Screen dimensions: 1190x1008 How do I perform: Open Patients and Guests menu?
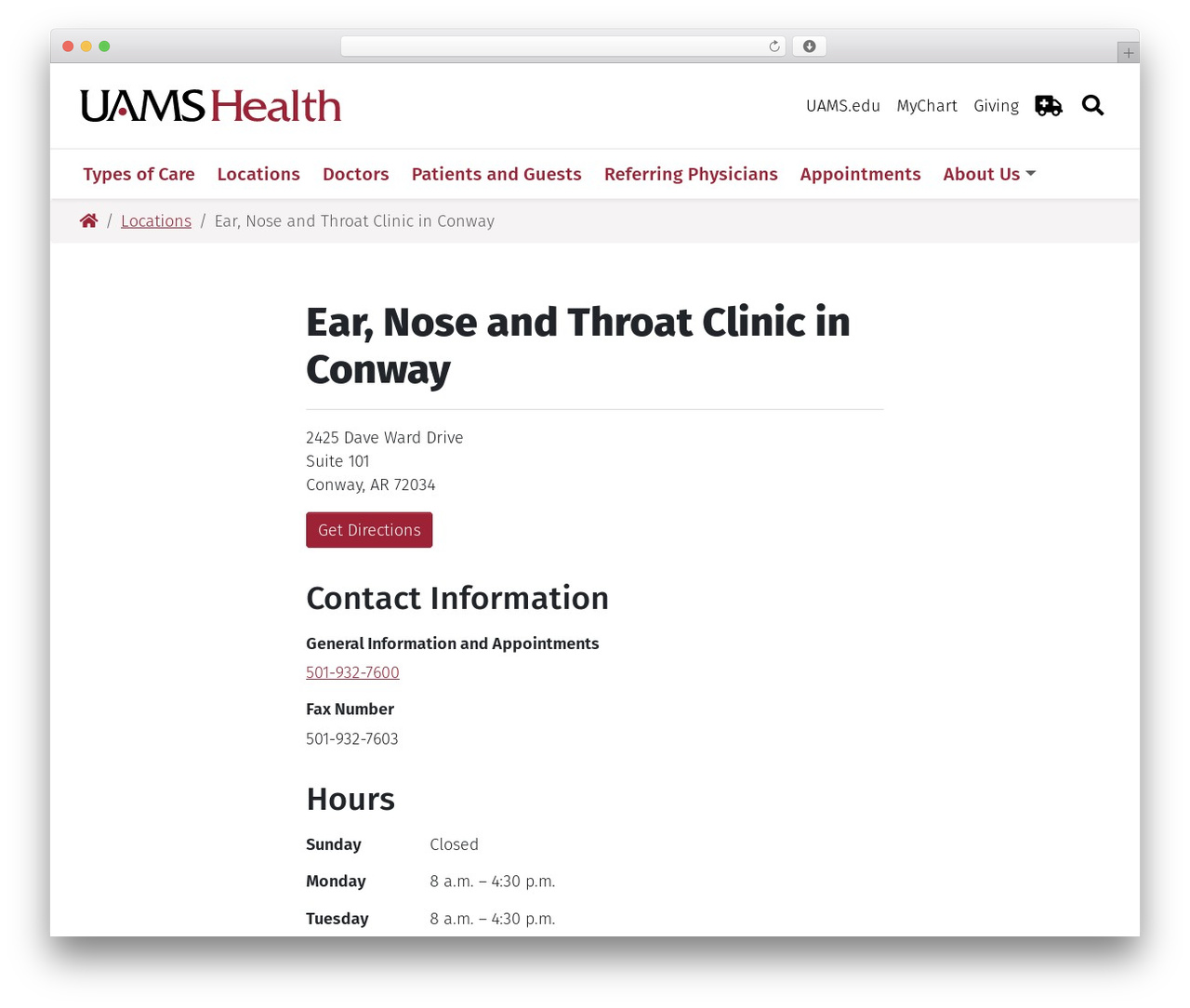[496, 174]
